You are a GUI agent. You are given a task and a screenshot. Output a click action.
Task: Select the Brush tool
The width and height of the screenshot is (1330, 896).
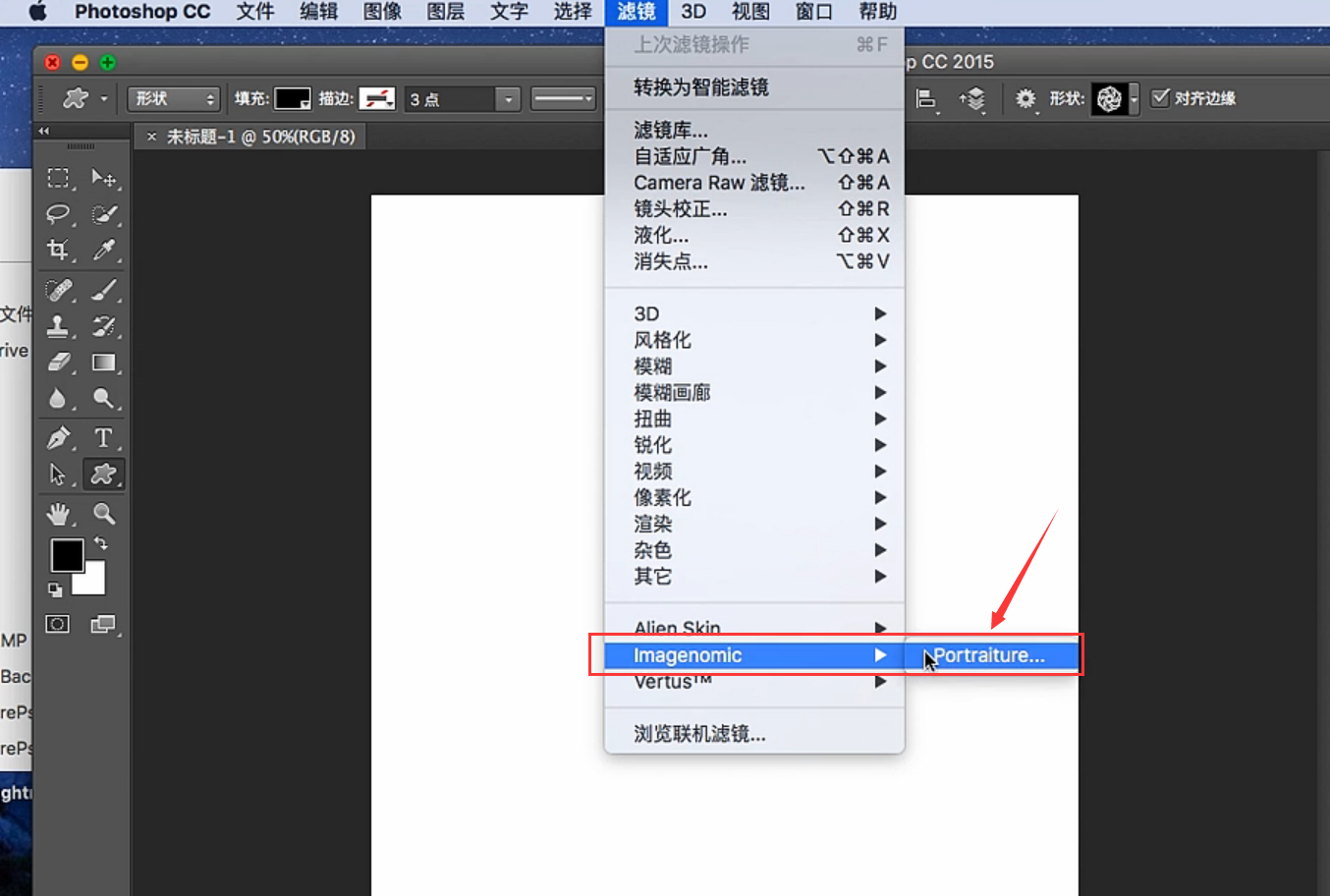[103, 290]
